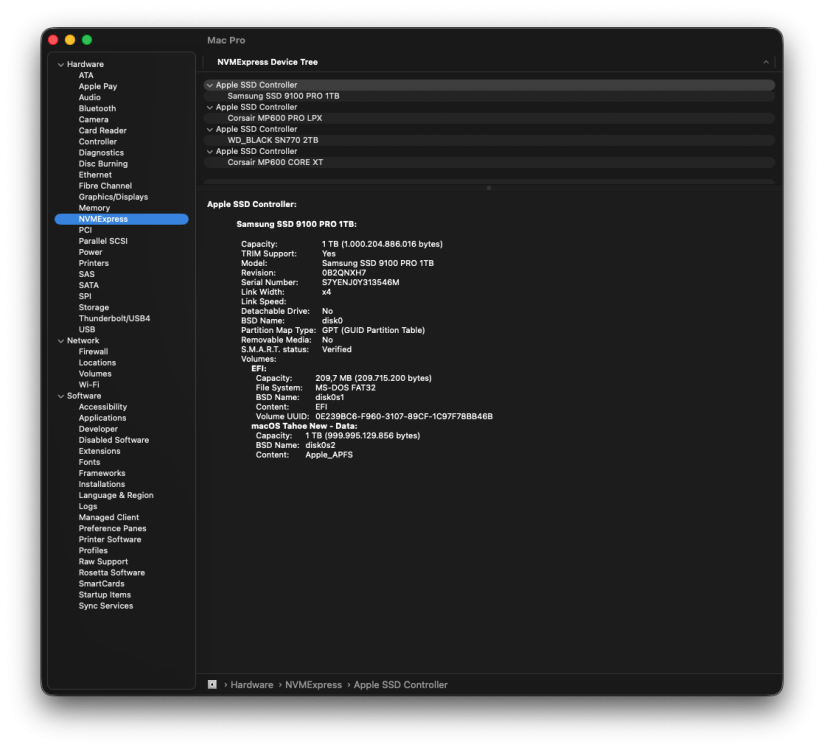
Task: Select Corsair MP600 PRO LPX row
Action: click(489, 118)
